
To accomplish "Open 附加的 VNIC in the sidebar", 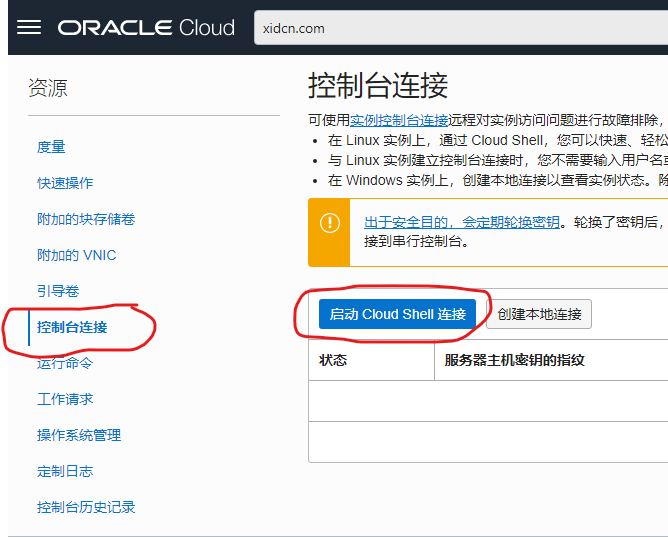I will [x=77, y=255].
